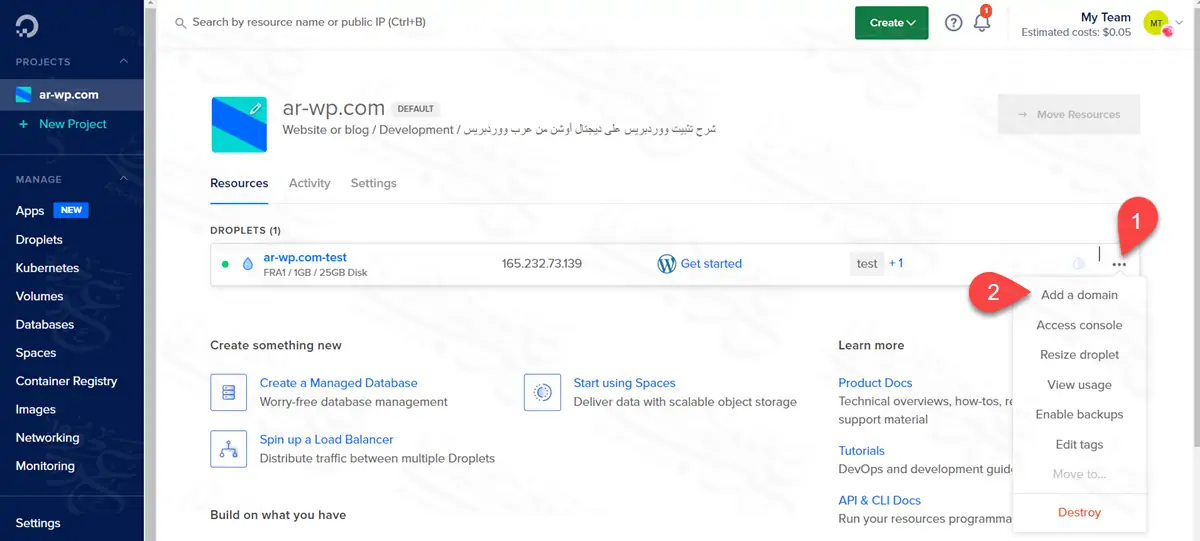1200x541 pixels.
Task: Open Databases in the sidebar
Action: pyautogui.click(x=45, y=325)
